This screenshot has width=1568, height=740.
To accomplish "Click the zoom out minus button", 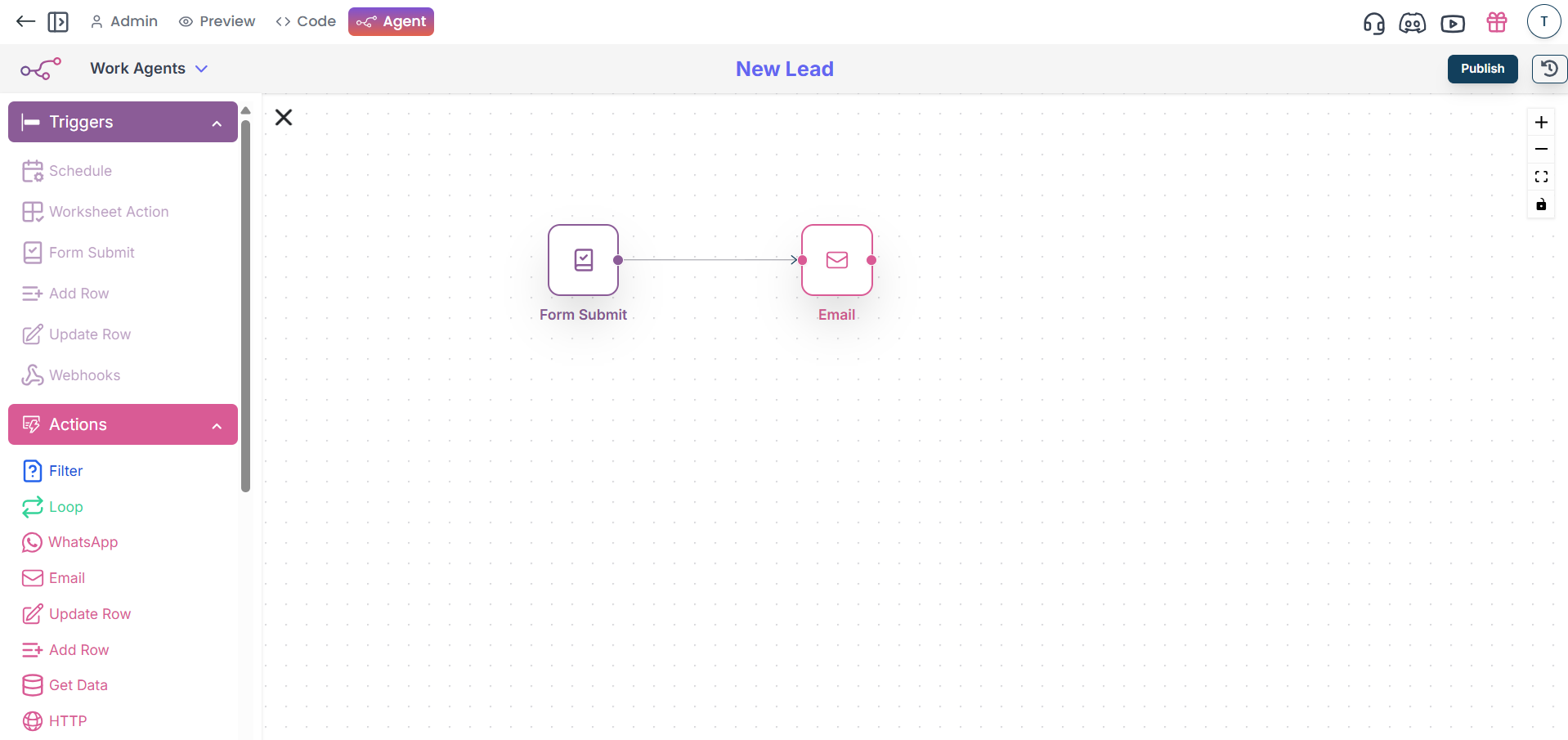I will pyautogui.click(x=1541, y=150).
